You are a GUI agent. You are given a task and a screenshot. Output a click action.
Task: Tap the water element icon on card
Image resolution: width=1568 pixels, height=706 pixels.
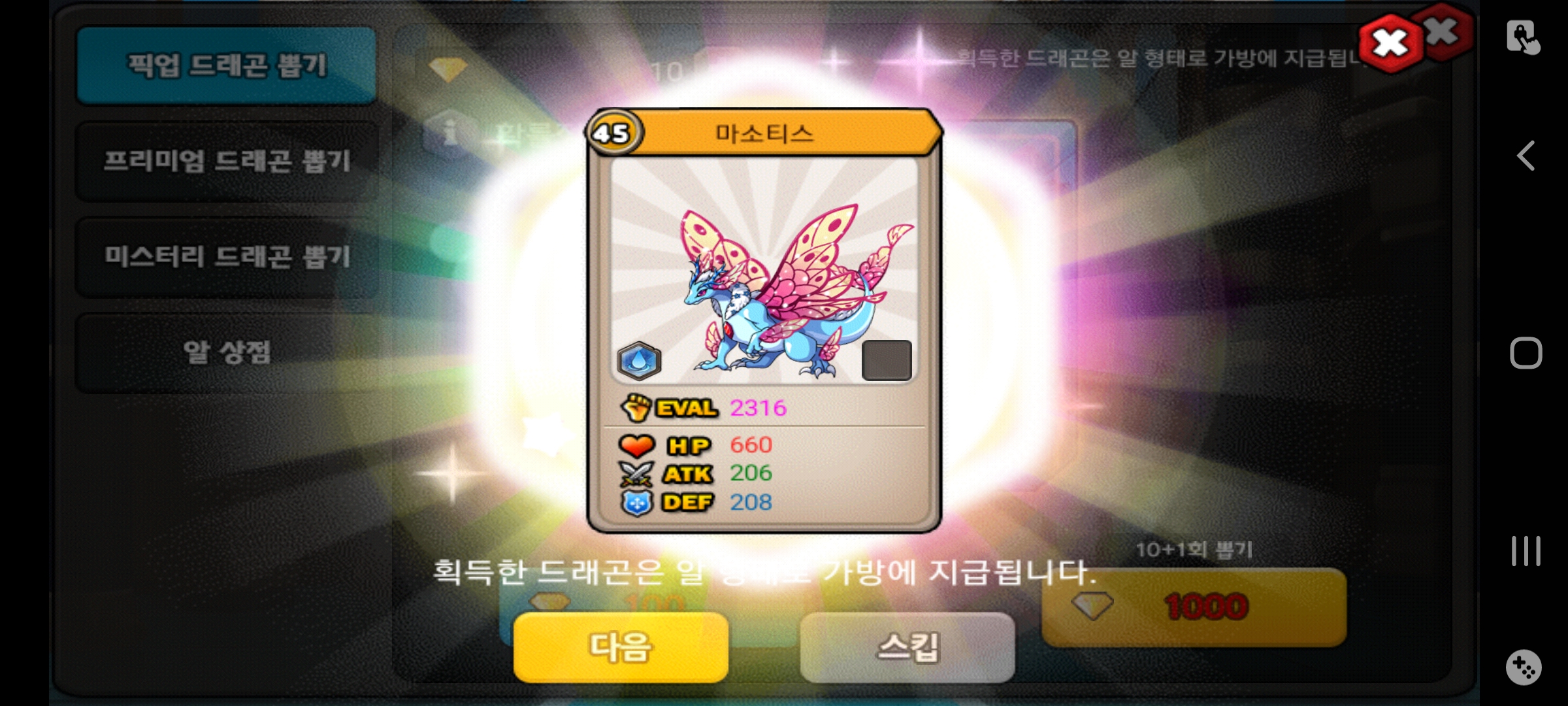pos(639,361)
